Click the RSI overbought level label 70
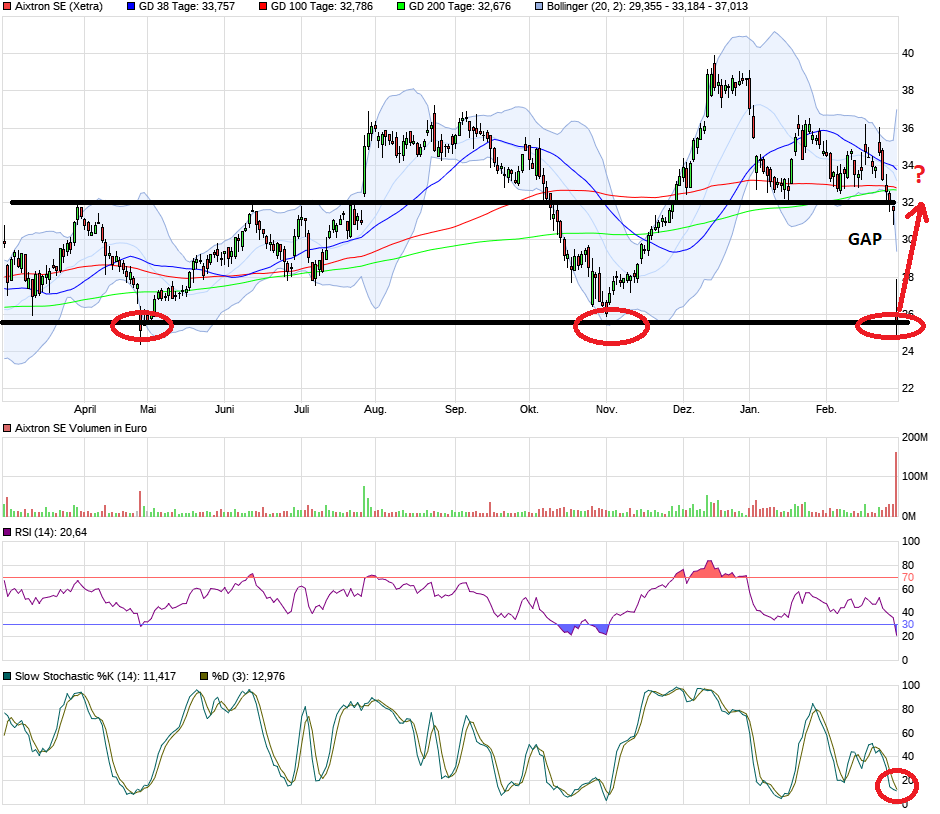The width and height of the screenshot is (940, 814). [908, 578]
